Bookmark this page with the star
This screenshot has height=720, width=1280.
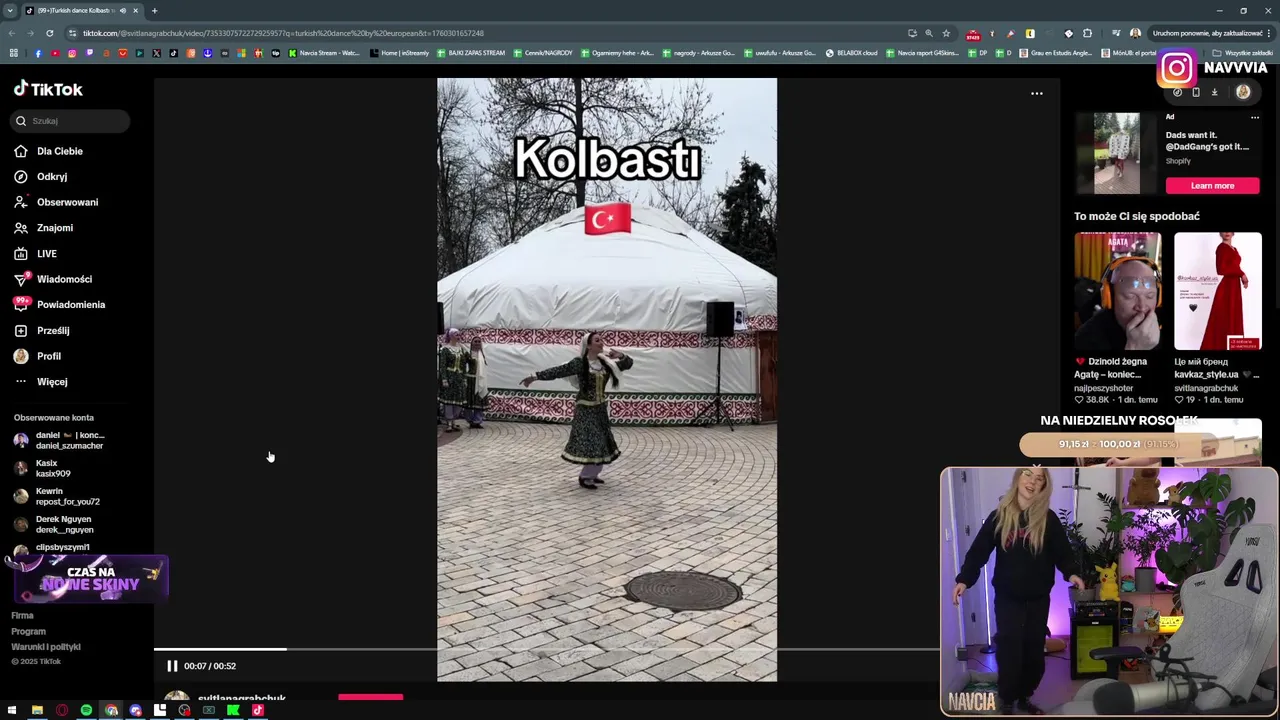point(946,33)
